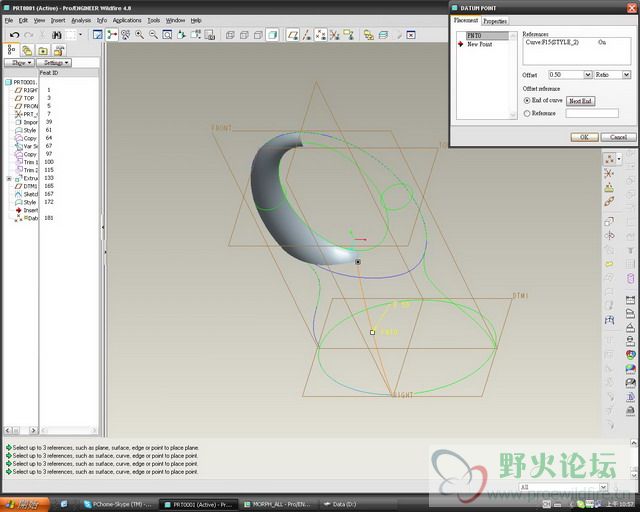Viewport: 640px width, 512px height.
Task: Click the Find binoculars icon
Action: click(57, 35)
